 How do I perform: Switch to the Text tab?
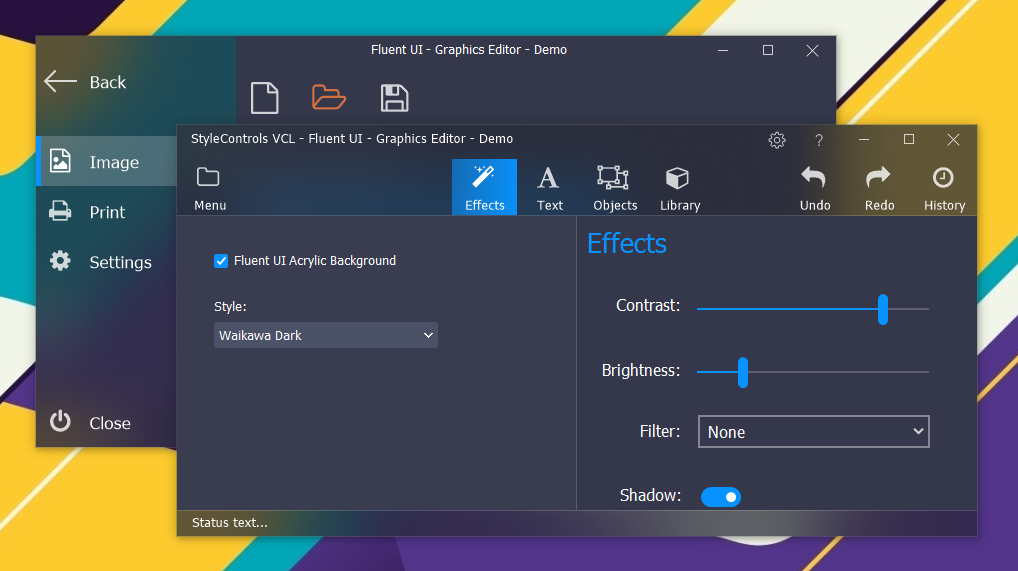point(549,187)
